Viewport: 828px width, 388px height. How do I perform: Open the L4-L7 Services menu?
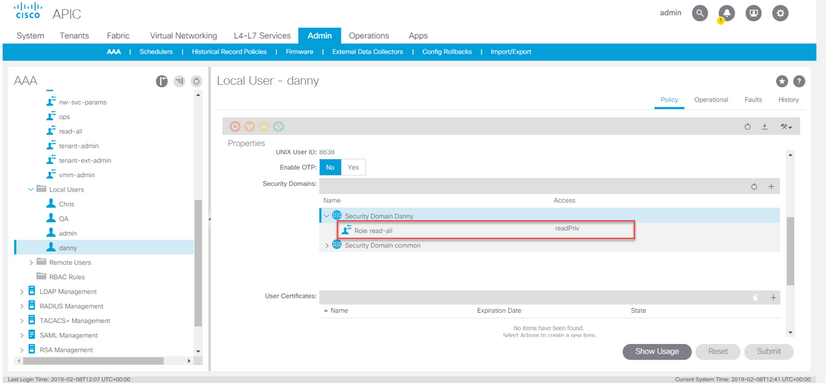pos(262,36)
